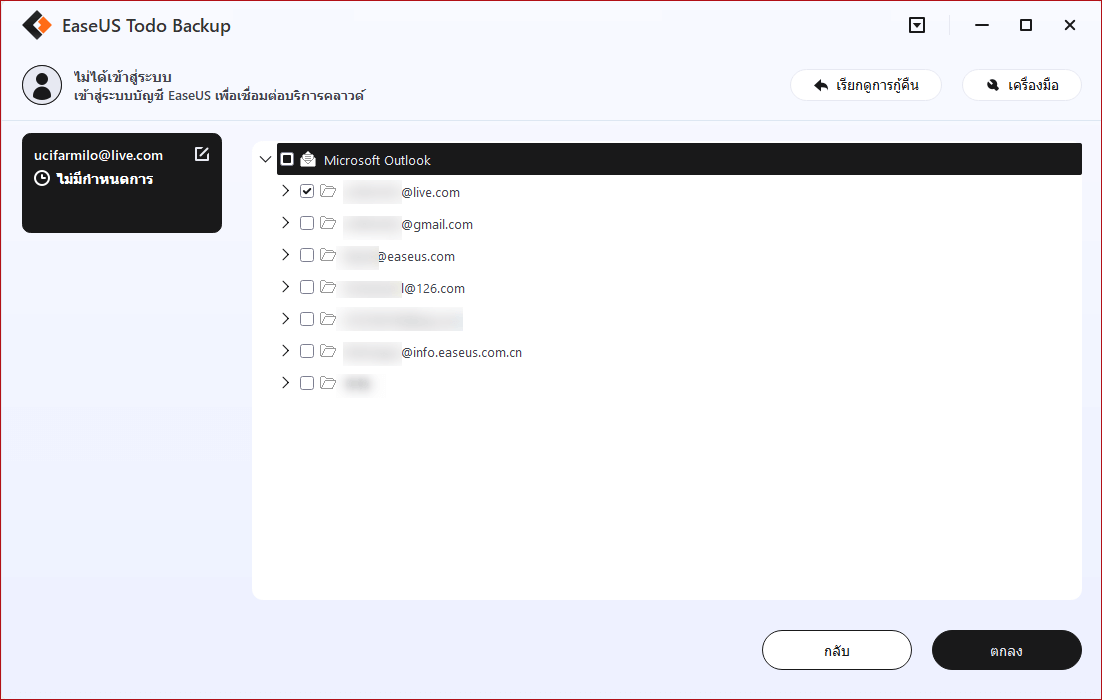
Task: Uncheck the @live.com account checkbox
Action: tap(306, 191)
